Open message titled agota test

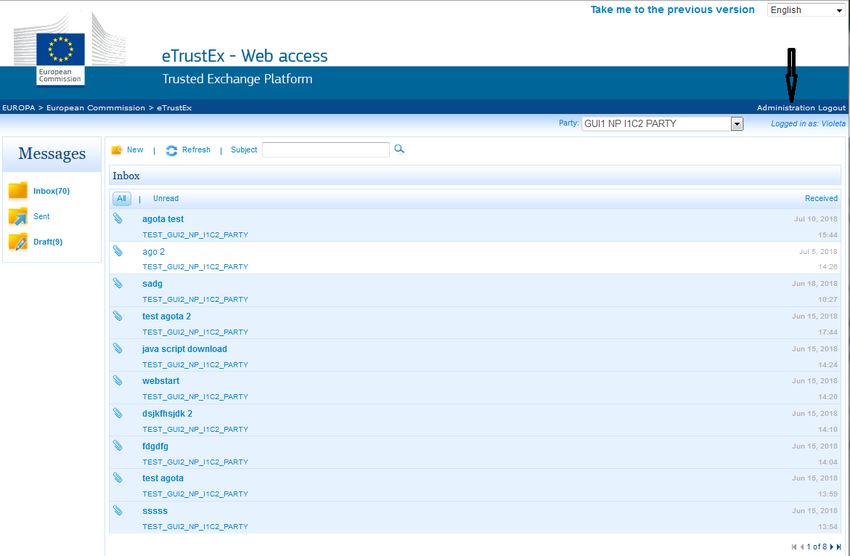(x=163, y=219)
